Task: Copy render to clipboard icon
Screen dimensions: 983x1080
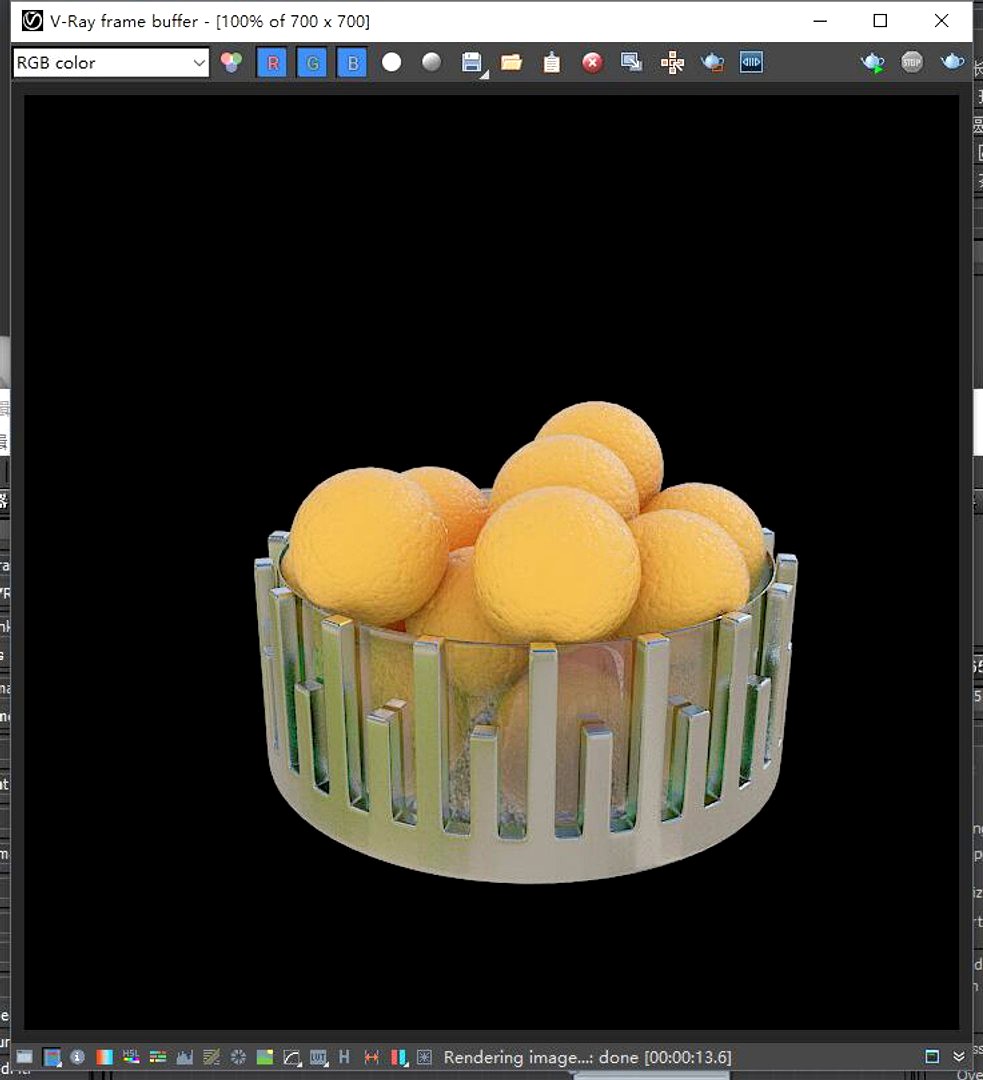Action: pyautogui.click(x=552, y=63)
